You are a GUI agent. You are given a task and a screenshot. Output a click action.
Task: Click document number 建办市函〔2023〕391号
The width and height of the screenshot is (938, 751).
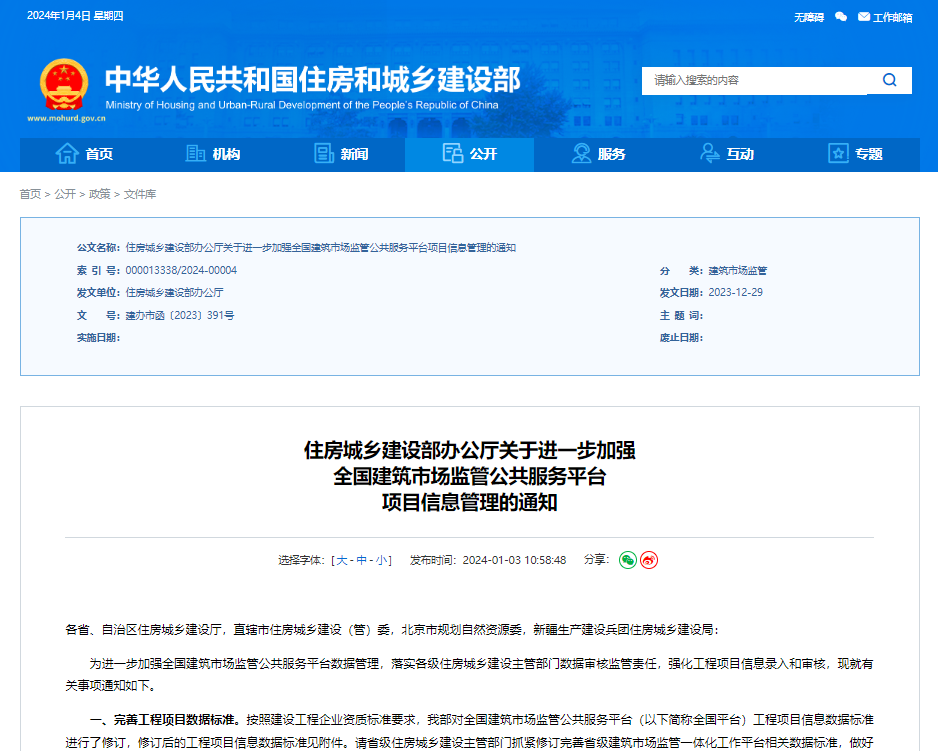coord(180,315)
